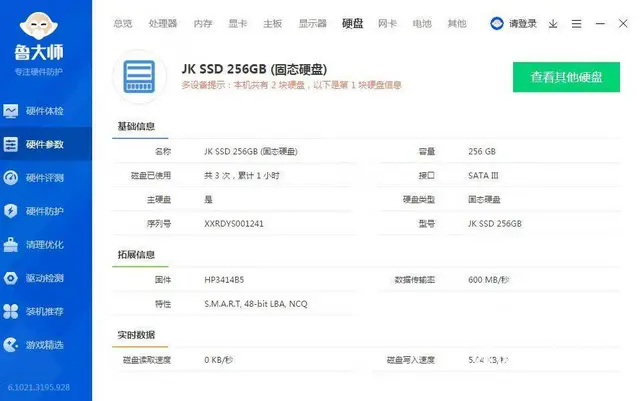Open 清理优化 in the sidebar
Image resolution: width=640 pixels, height=401 pixels.
click(x=46, y=245)
